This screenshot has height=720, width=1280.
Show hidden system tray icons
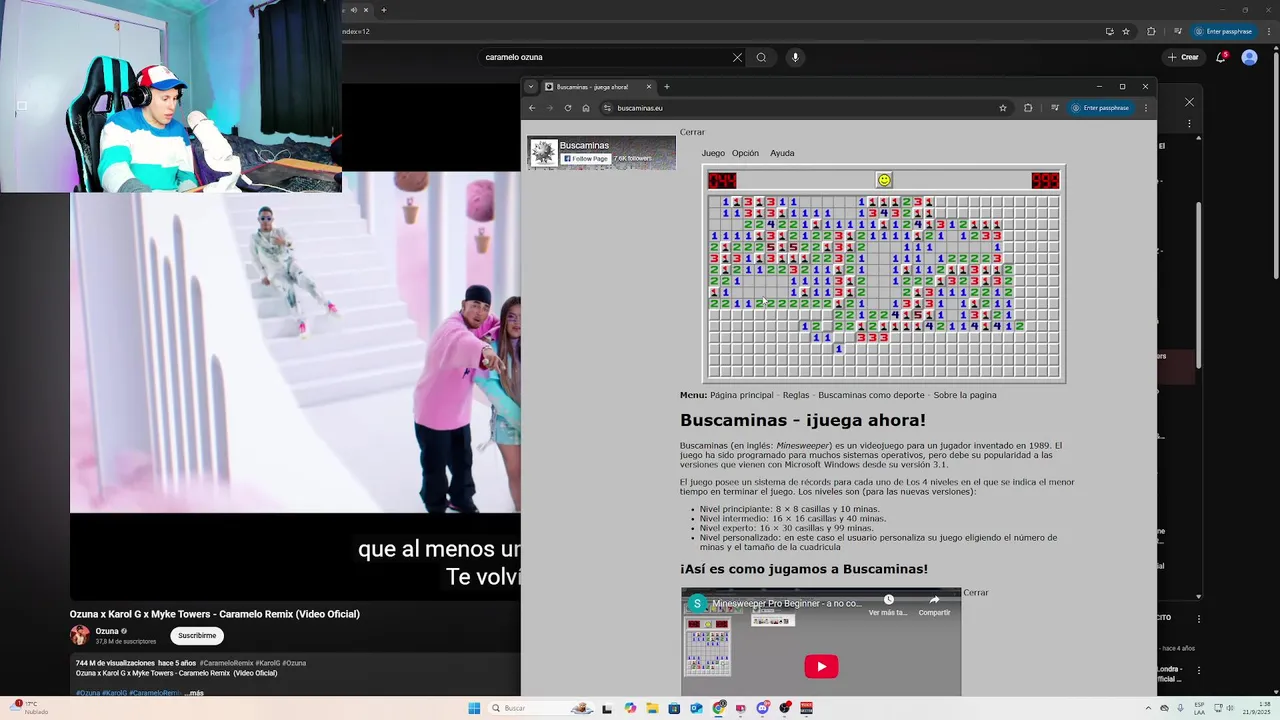click(1147, 708)
